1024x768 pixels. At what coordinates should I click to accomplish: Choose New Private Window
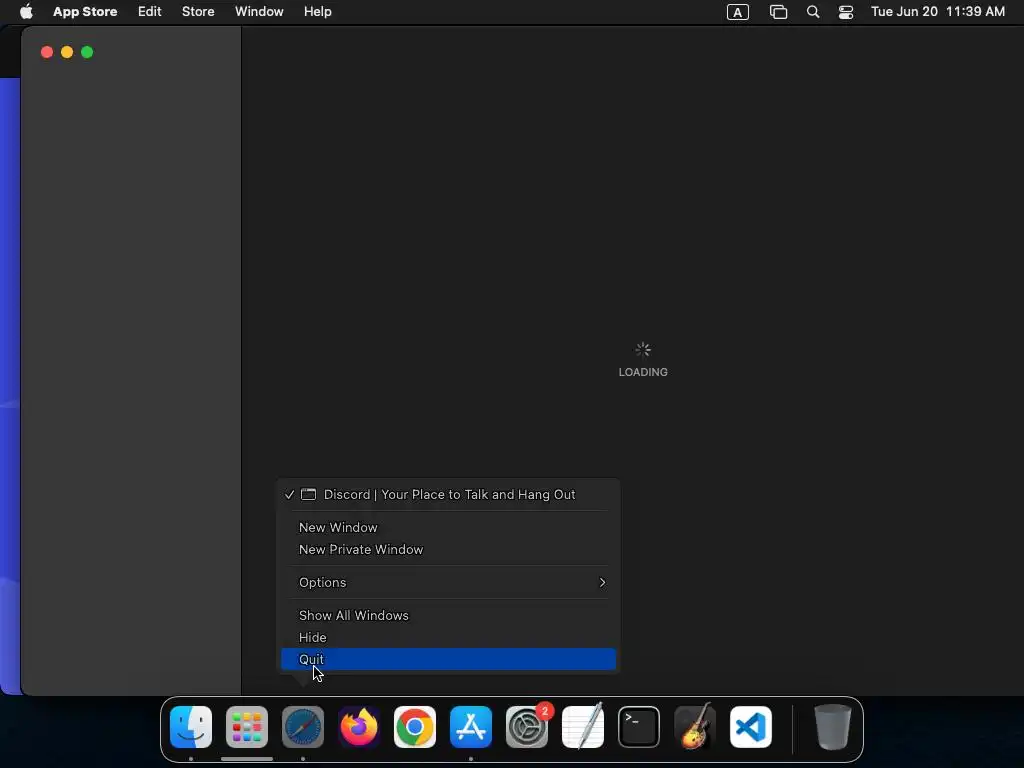tap(448, 549)
